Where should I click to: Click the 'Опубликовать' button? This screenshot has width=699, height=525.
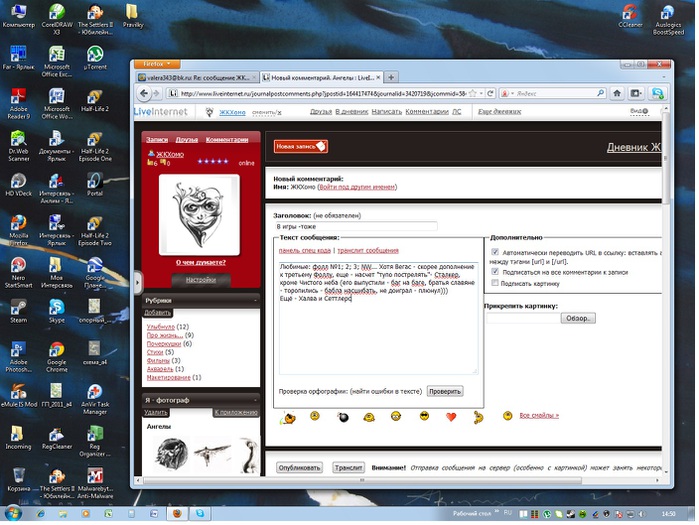point(299,468)
